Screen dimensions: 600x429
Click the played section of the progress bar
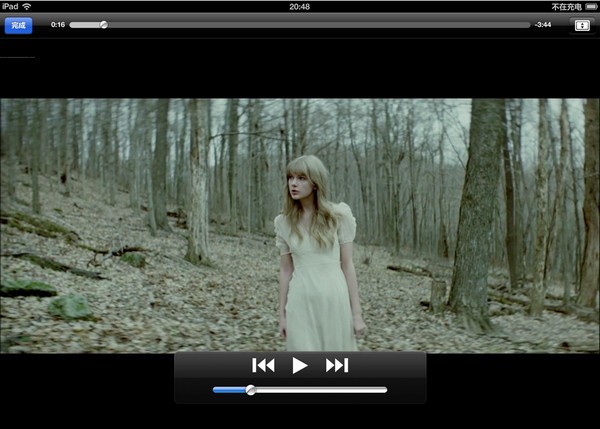pyautogui.click(x=85, y=25)
